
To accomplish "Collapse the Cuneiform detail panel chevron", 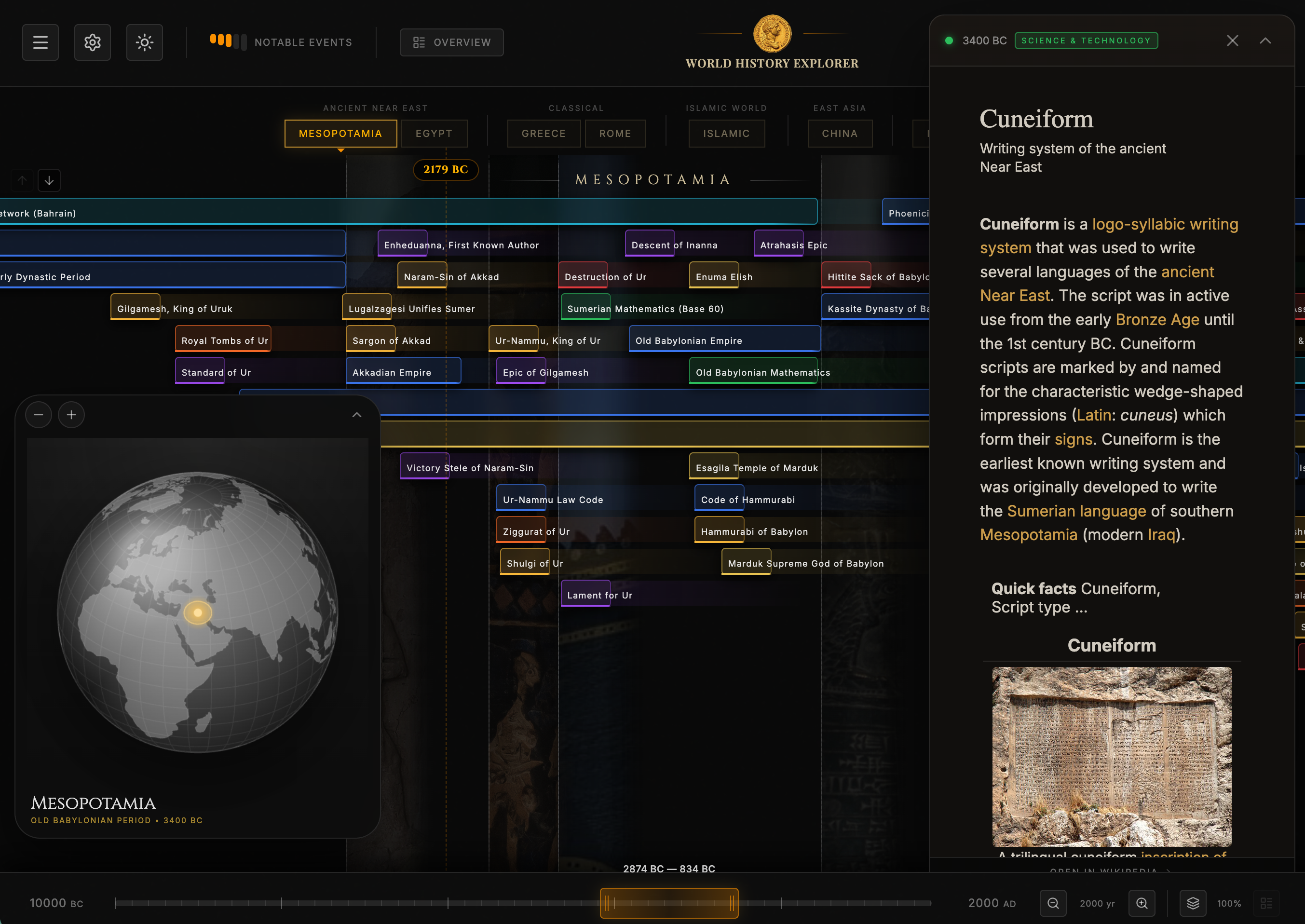I will (x=1266, y=41).
